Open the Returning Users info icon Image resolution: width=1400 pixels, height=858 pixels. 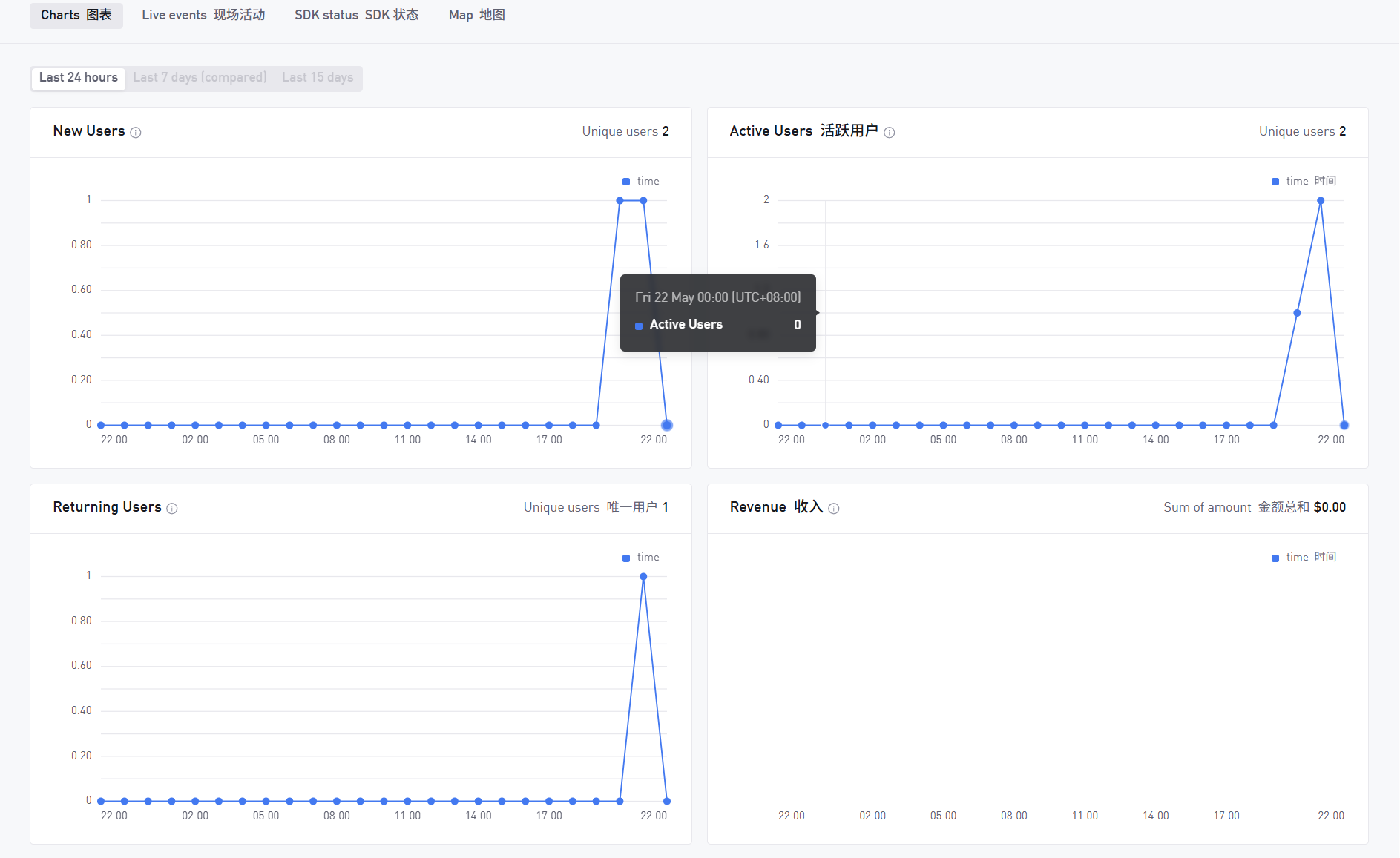click(x=172, y=509)
